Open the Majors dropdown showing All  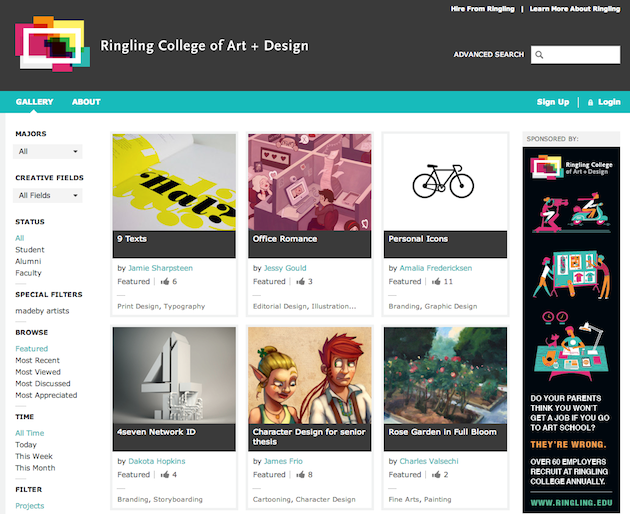tap(48, 152)
